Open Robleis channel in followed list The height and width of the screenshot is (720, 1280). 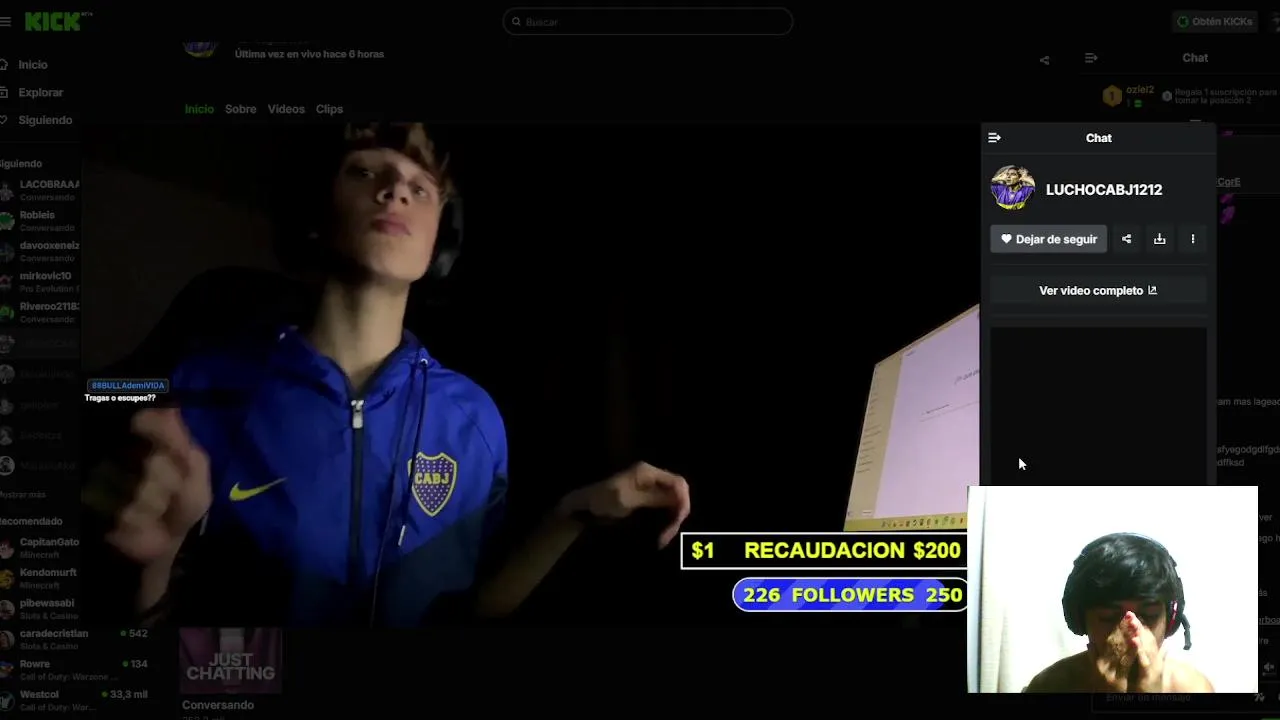pyautogui.click(x=40, y=220)
